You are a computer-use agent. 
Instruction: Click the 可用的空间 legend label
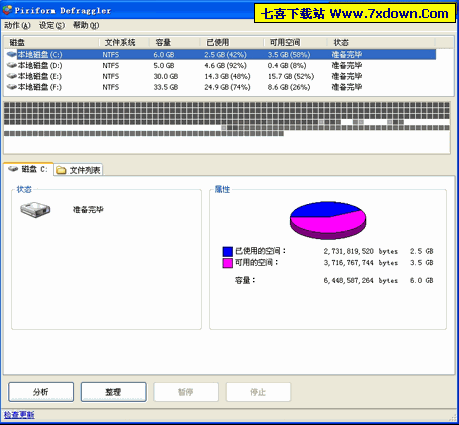point(257,262)
